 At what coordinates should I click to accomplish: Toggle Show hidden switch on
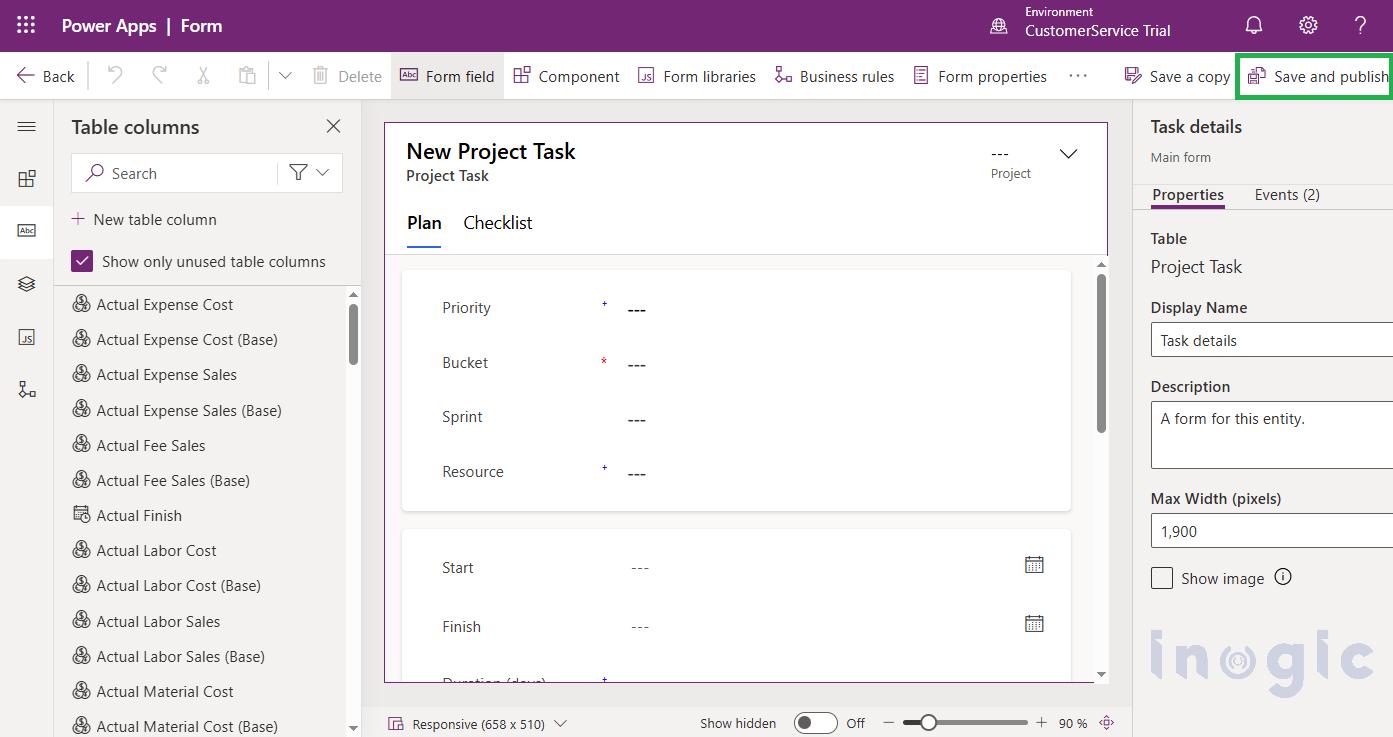click(x=815, y=722)
